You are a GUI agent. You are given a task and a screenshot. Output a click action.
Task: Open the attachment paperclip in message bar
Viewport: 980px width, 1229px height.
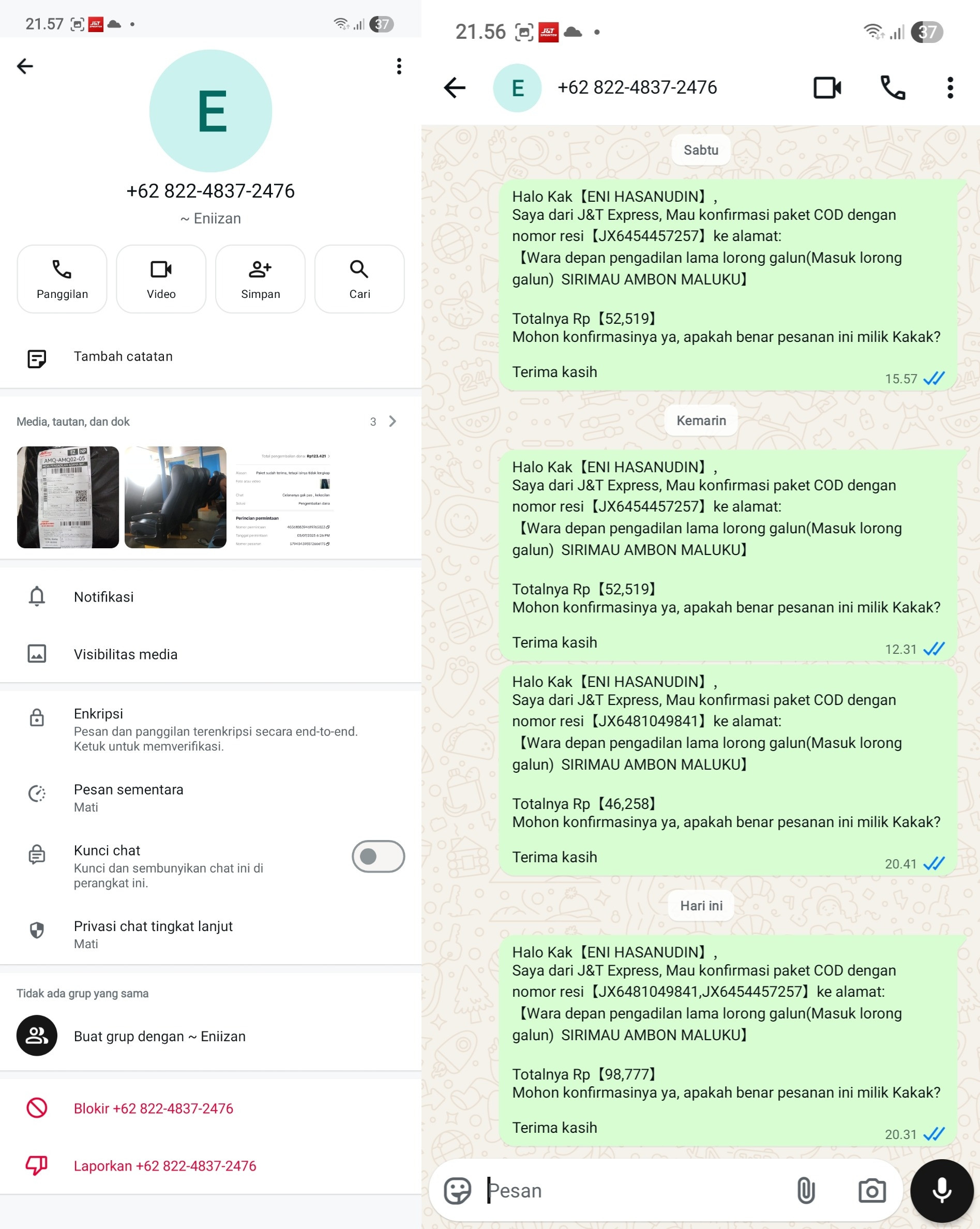[806, 1190]
